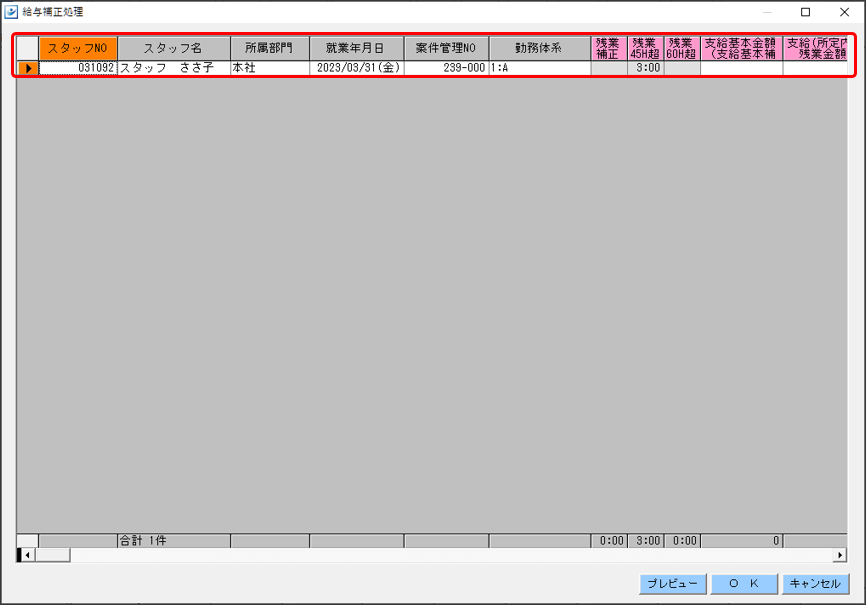The height and width of the screenshot is (605, 866).
Task: Select the cell 239-000
Action: pyautogui.click(x=446, y=68)
